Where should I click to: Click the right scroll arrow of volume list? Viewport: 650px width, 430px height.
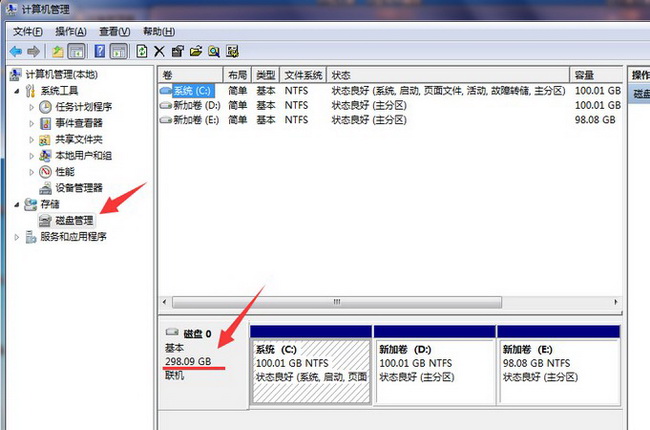(x=616, y=302)
